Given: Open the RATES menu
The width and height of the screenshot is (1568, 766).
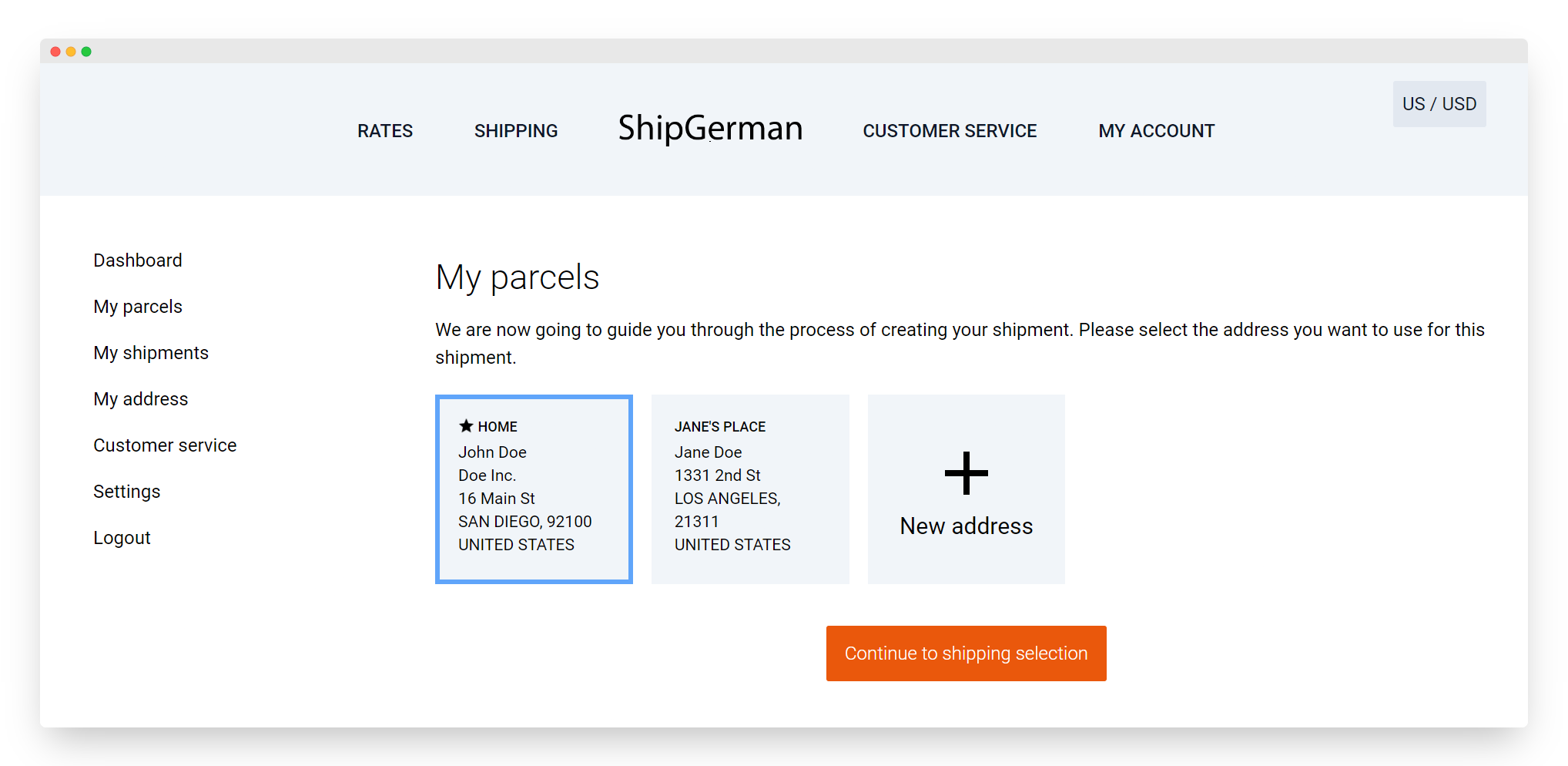Looking at the screenshot, I should coord(385,131).
